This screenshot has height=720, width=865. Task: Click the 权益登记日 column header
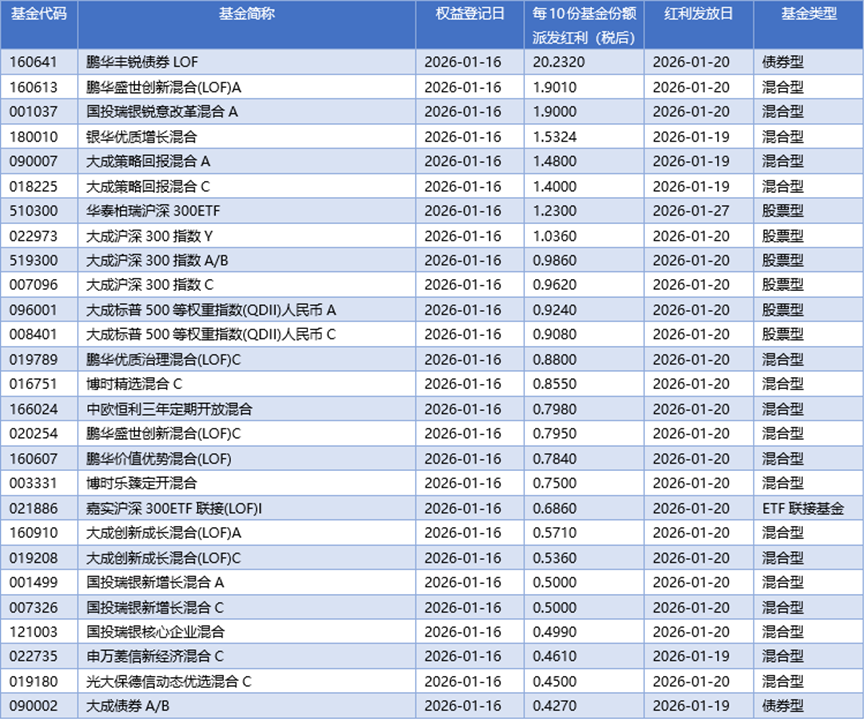point(470,13)
